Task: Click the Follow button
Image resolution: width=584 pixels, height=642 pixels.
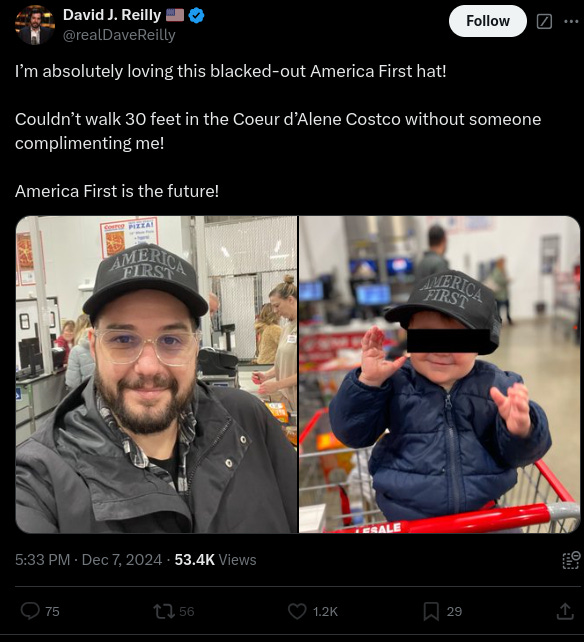Action: tap(487, 21)
